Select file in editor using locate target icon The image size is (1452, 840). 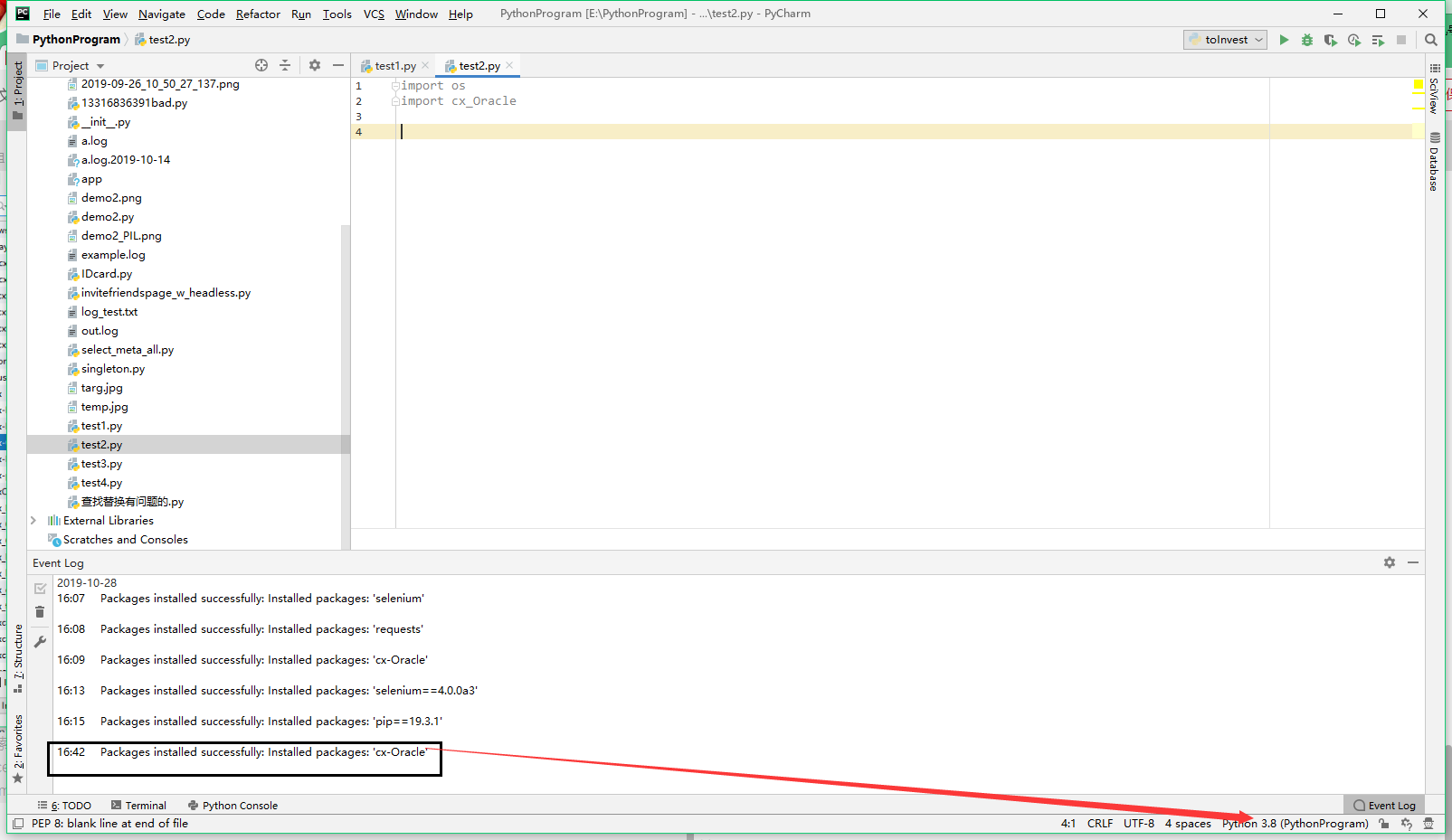[x=261, y=64]
